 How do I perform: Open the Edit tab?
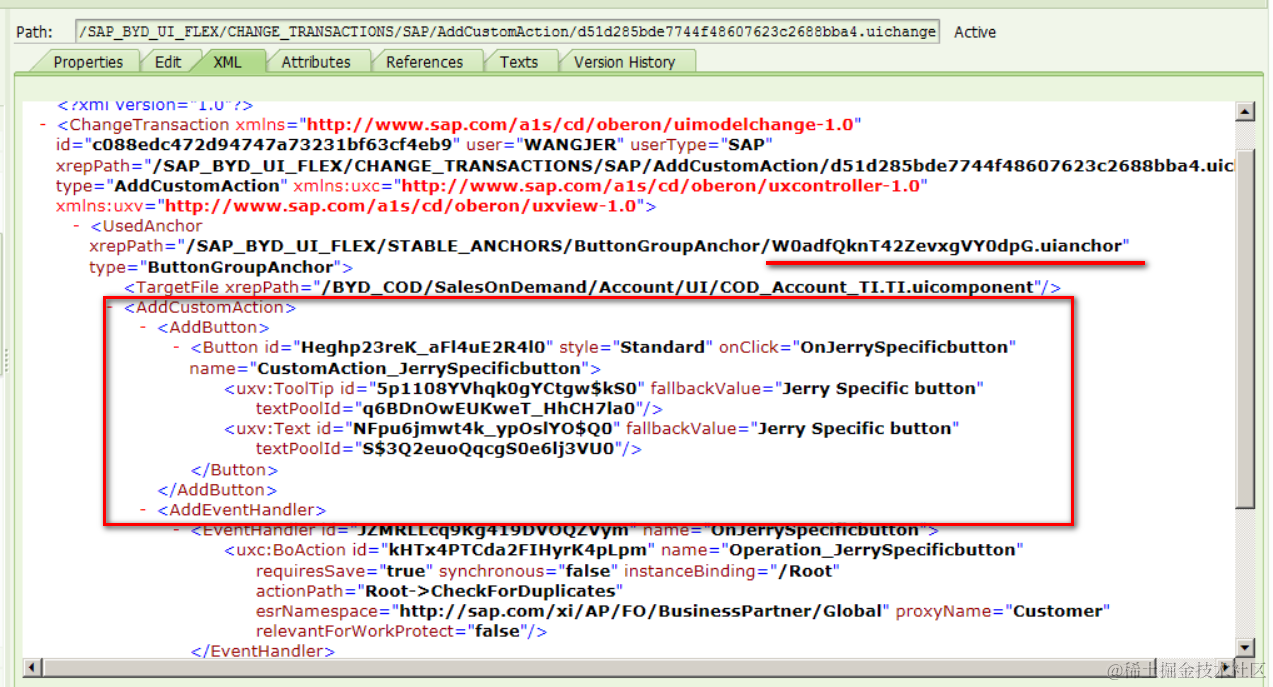pyautogui.click(x=168, y=62)
